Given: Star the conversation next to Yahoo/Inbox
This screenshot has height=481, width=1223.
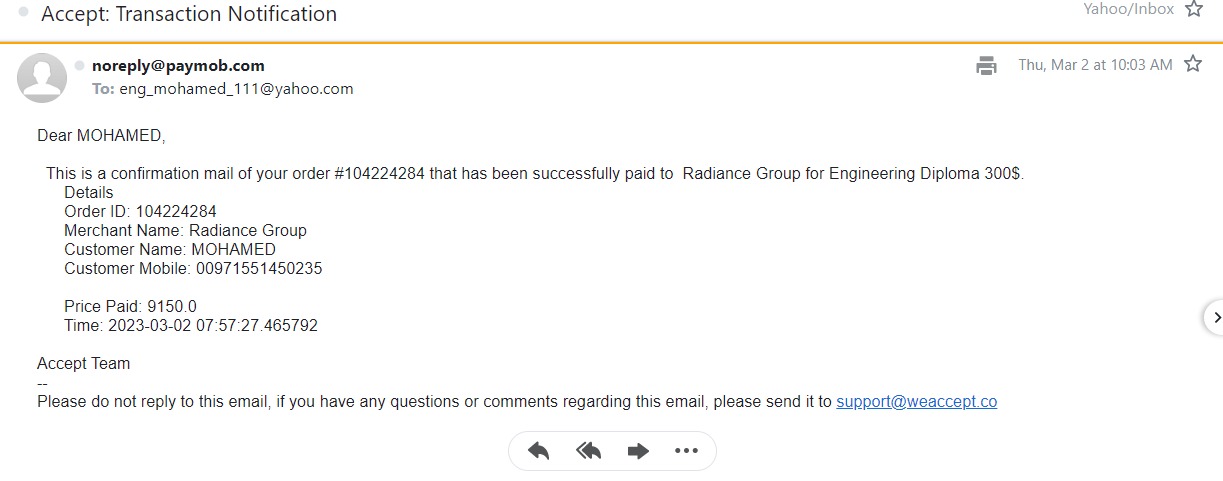Looking at the screenshot, I should point(1193,10).
